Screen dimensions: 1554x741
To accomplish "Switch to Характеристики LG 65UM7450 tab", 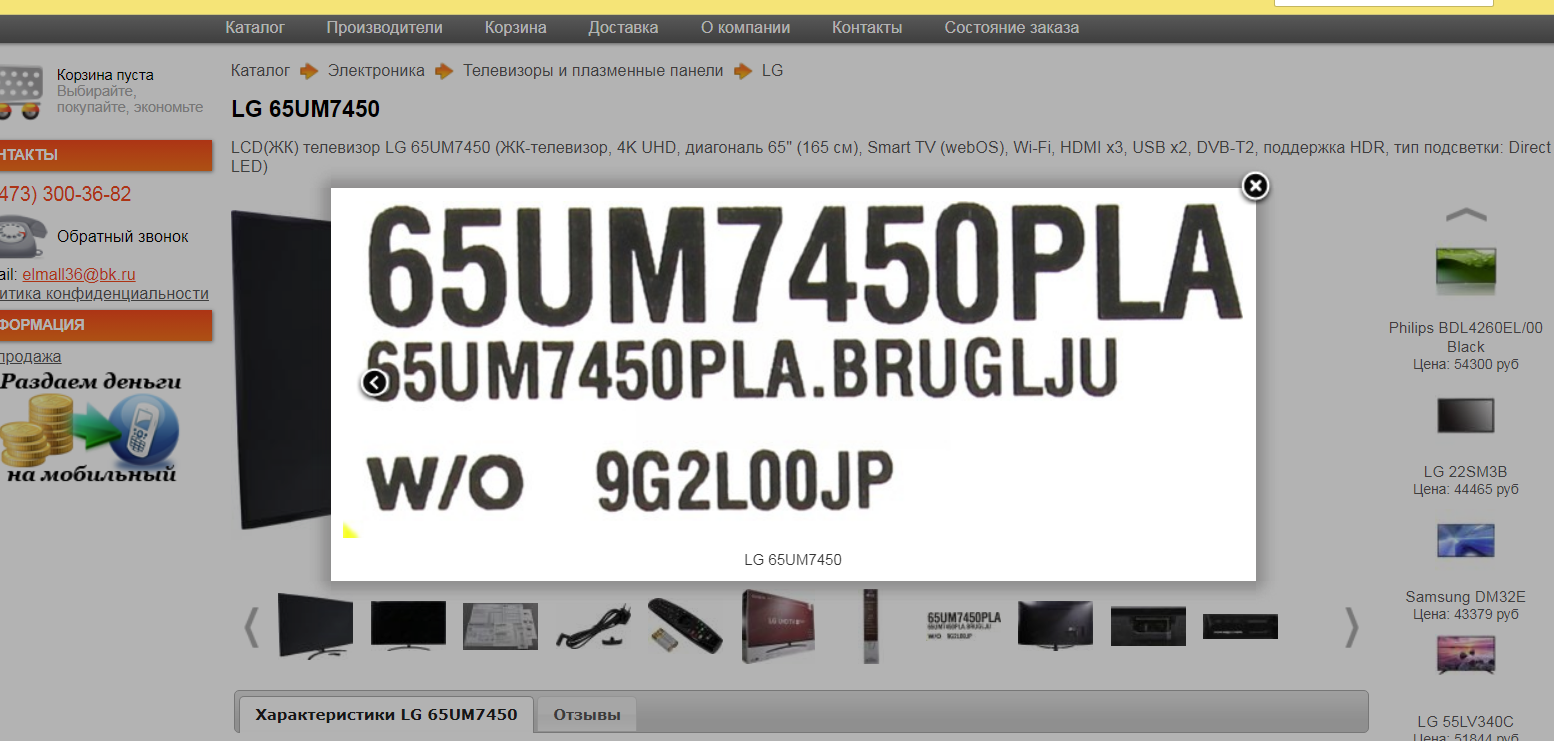I will point(386,714).
